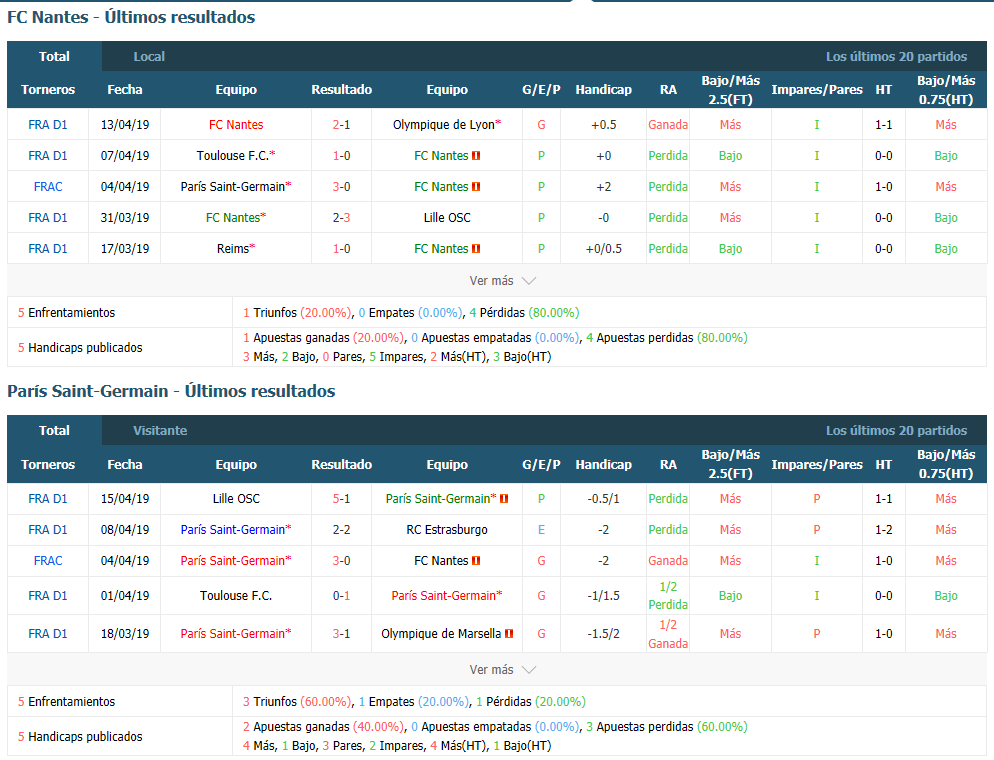Open 'Los últimos 20 partidos' in París Saint-Germain table
994x760 pixels.
896,430
